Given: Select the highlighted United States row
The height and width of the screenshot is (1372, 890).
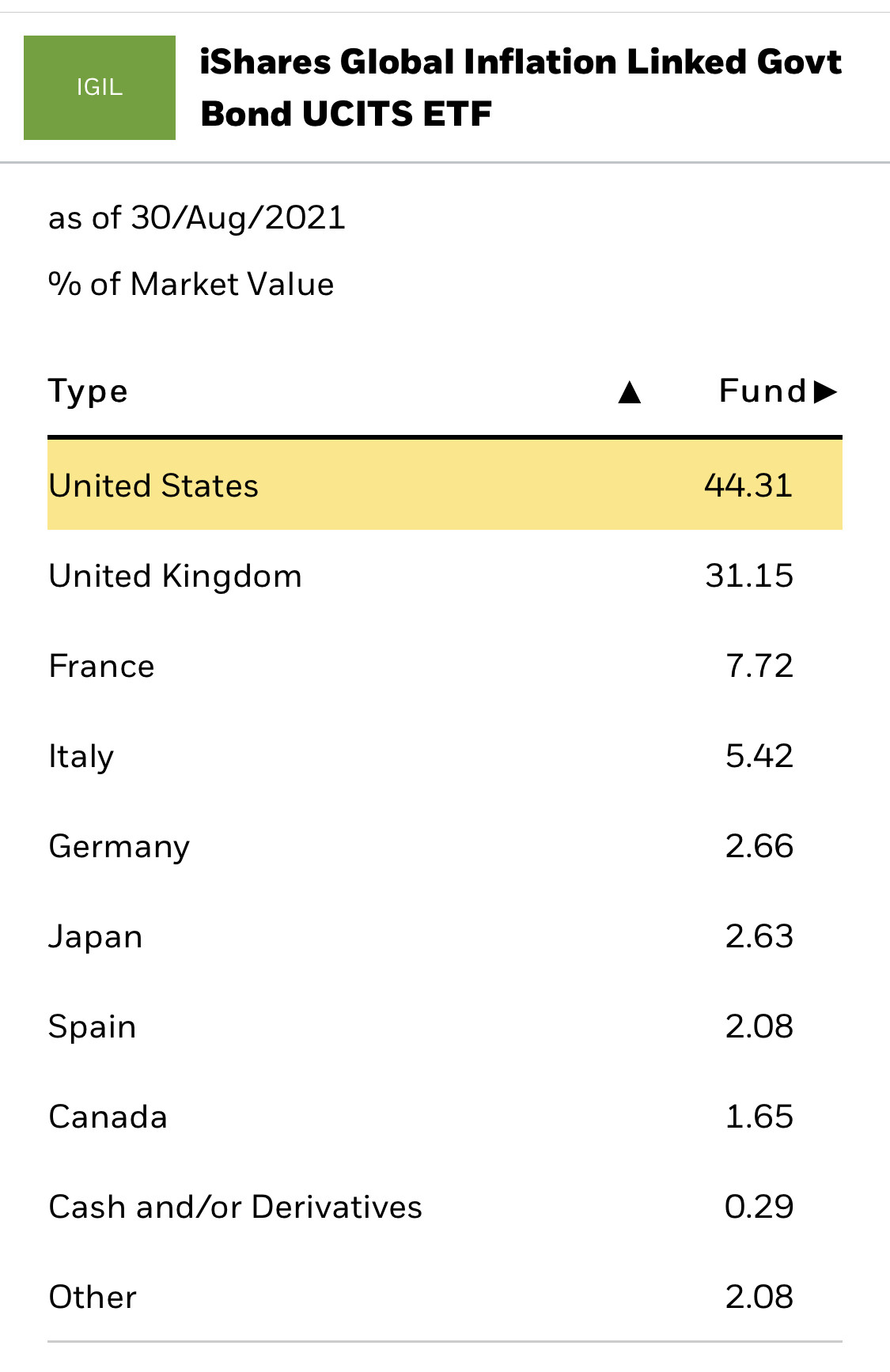Looking at the screenshot, I should (445, 486).
